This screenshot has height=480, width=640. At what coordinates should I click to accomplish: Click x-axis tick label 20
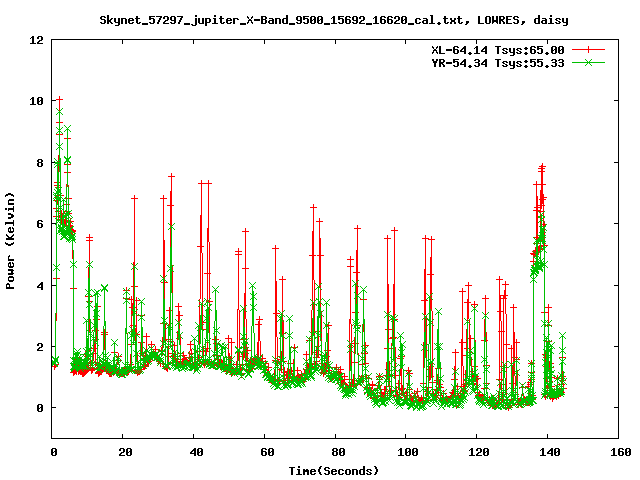[x=125, y=452]
